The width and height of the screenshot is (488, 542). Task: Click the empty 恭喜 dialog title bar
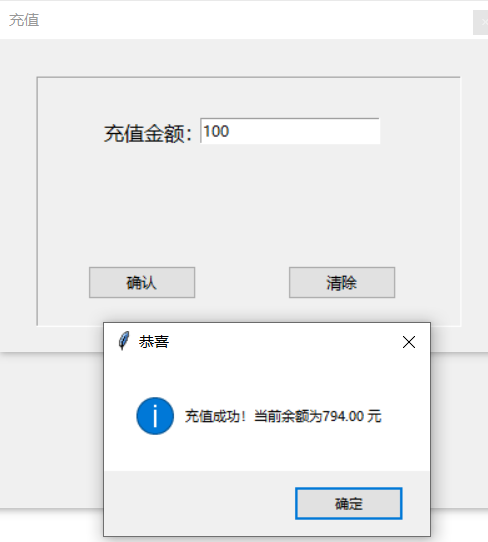tap(283, 342)
